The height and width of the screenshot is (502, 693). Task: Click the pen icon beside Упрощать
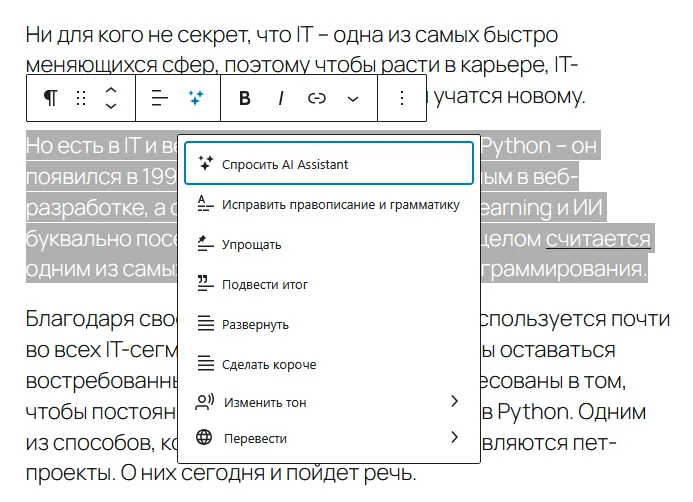pyautogui.click(x=205, y=243)
